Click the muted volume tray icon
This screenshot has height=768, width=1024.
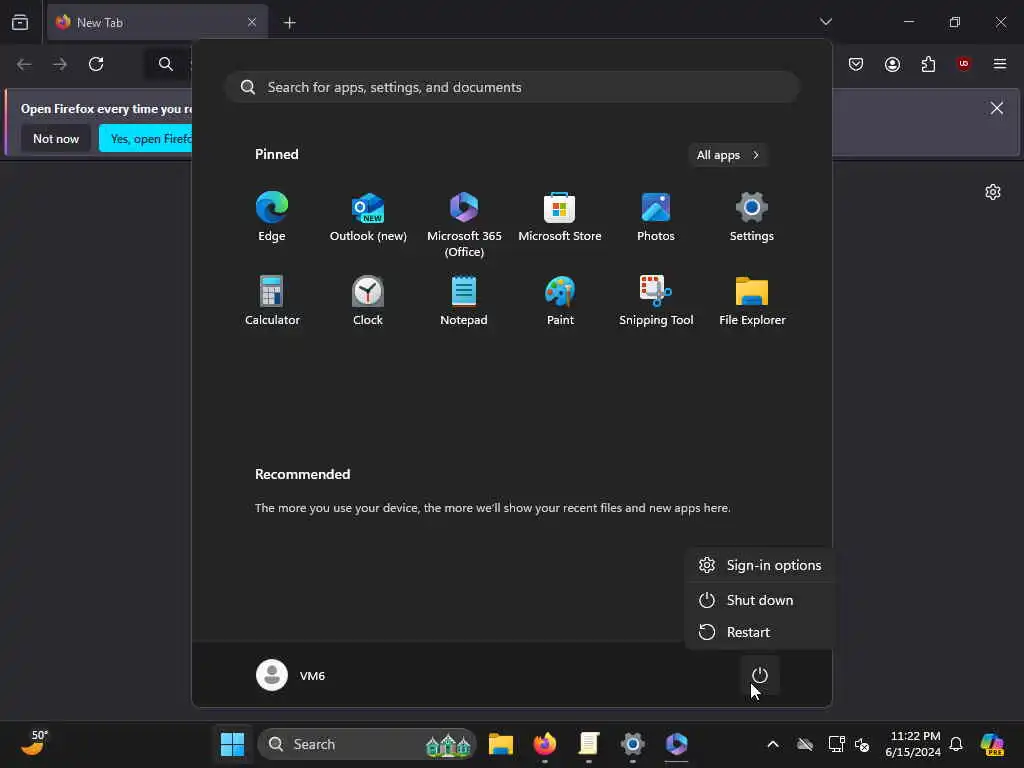pyautogui.click(x=862, y=744)
